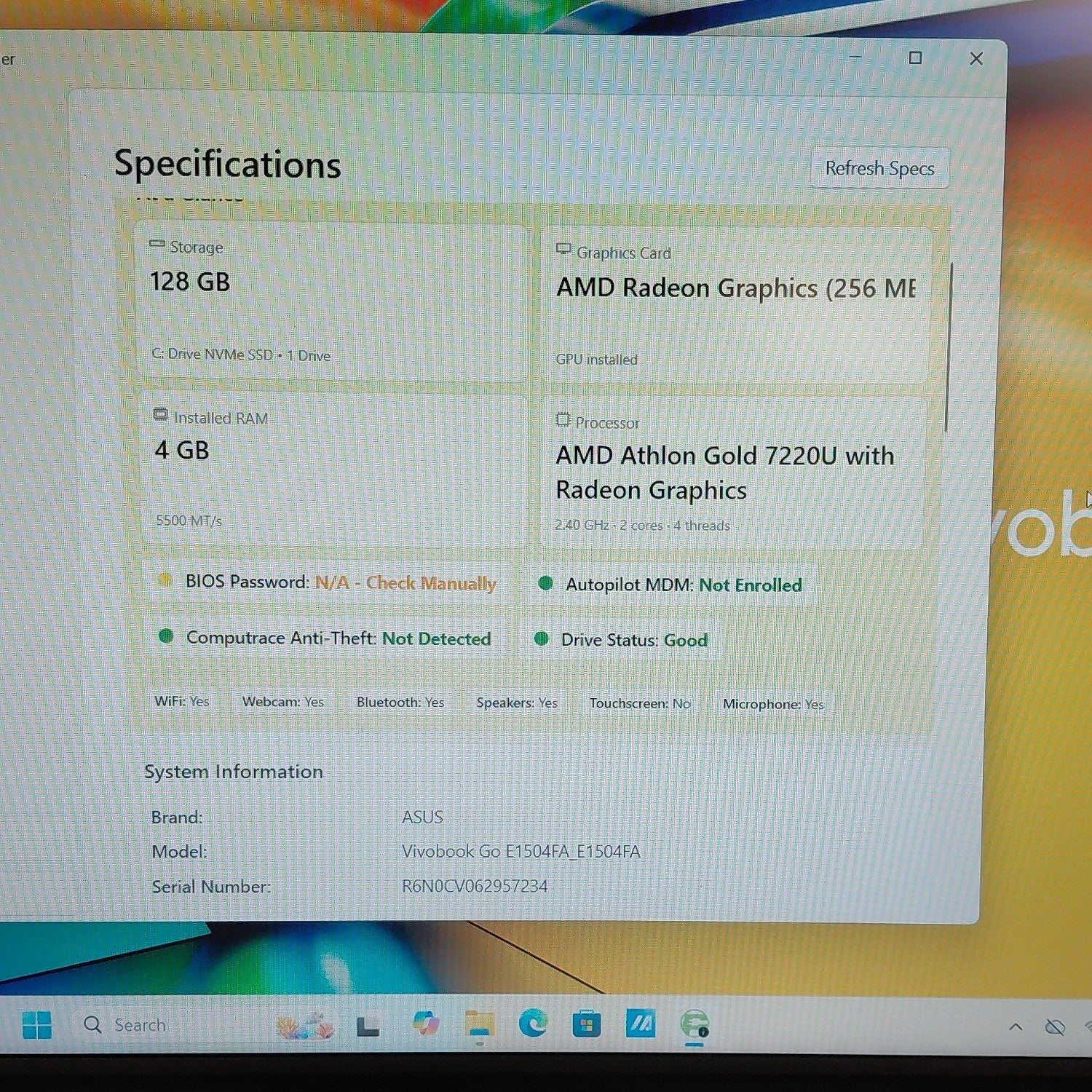This screenshot has width=1092, height=1092.
Task: Select the 128 GB storage value
Action: (x=190, y=282)
